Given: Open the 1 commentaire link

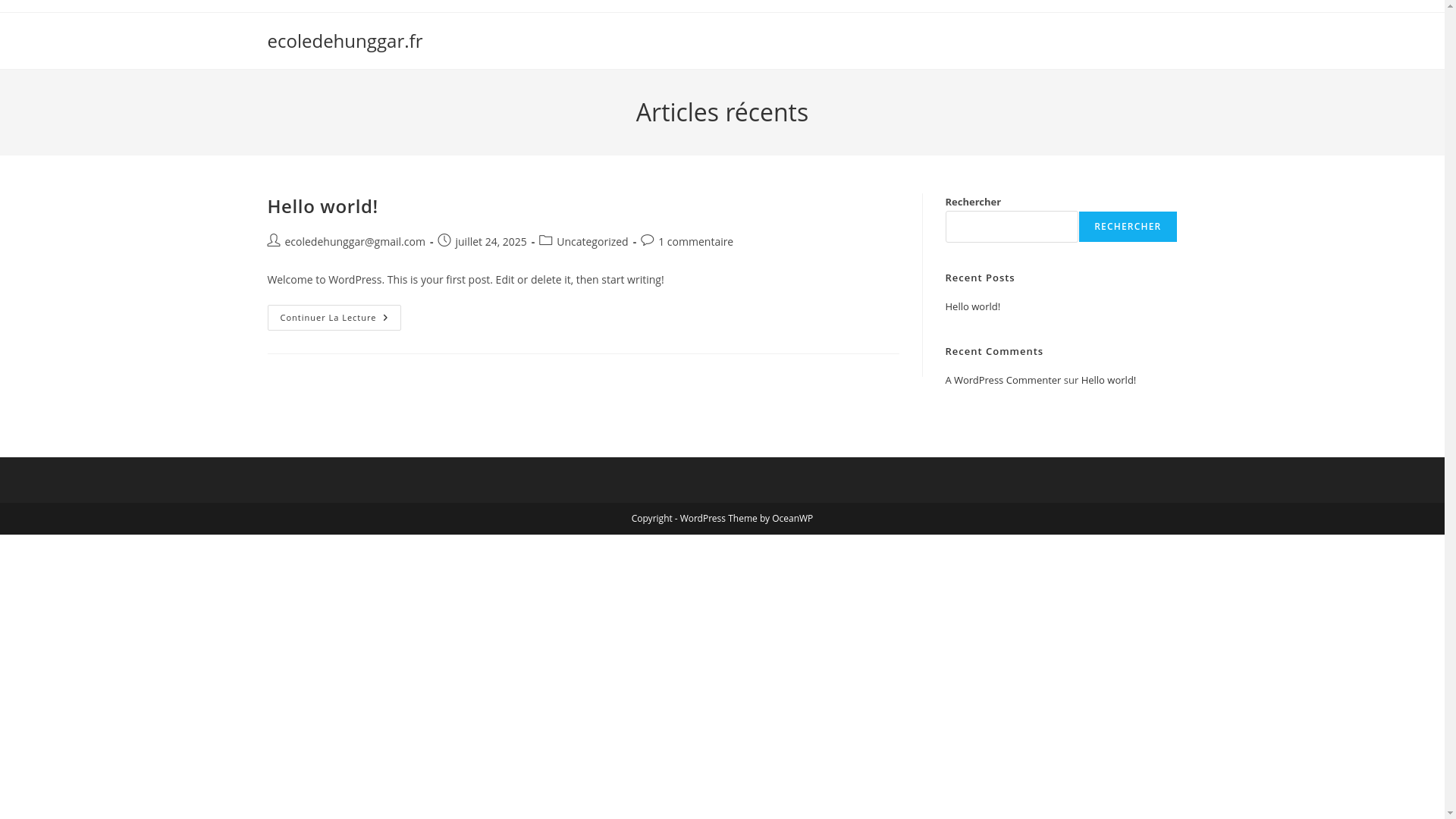Looking at the screenshot, I should coord(695,242).
